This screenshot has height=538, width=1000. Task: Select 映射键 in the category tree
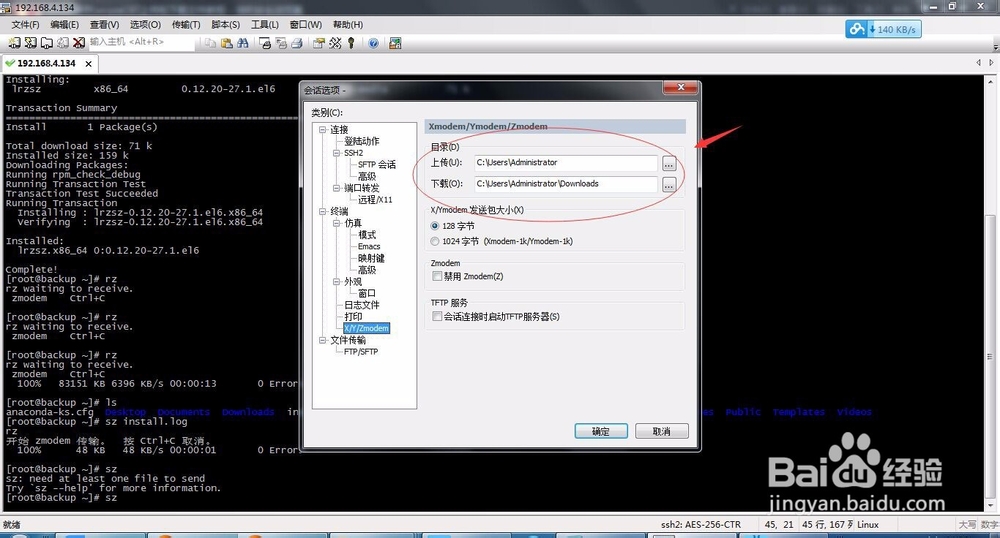(371, 258)
